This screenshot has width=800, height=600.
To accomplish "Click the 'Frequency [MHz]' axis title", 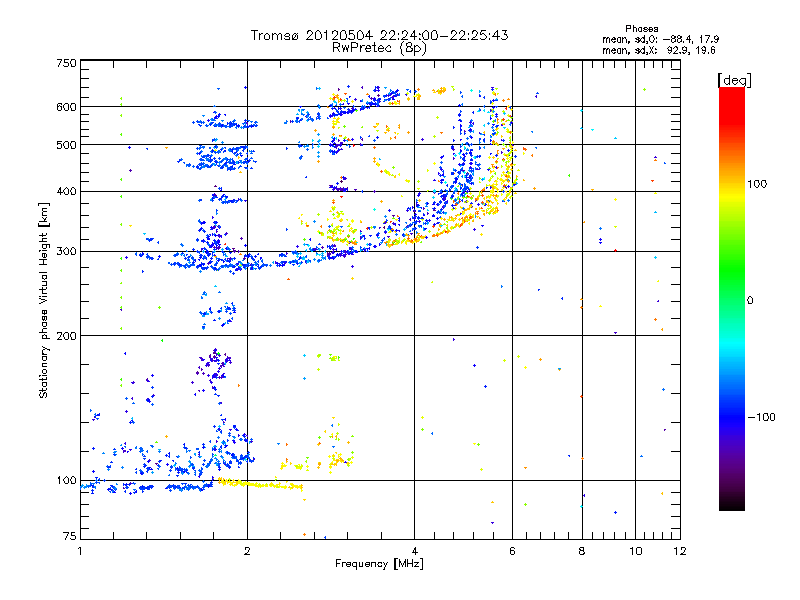I will click(x=379, y=564).
